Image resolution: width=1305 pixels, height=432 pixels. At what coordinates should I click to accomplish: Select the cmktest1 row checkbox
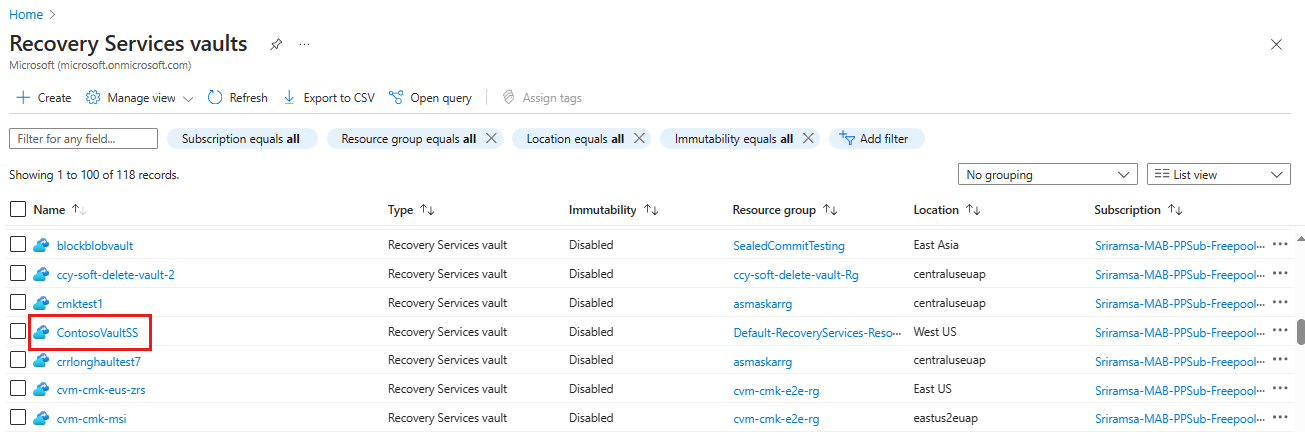(17, 303)
